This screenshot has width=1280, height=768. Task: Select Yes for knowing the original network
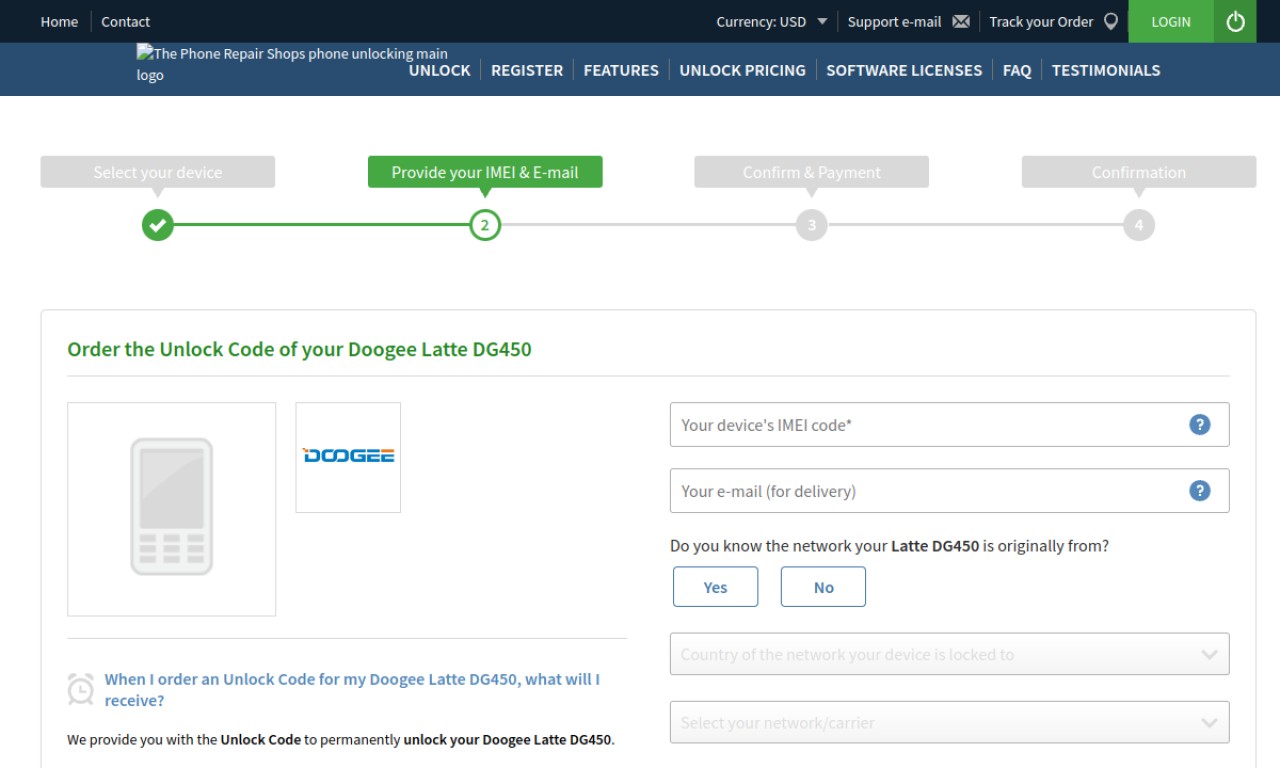[715, 587]
